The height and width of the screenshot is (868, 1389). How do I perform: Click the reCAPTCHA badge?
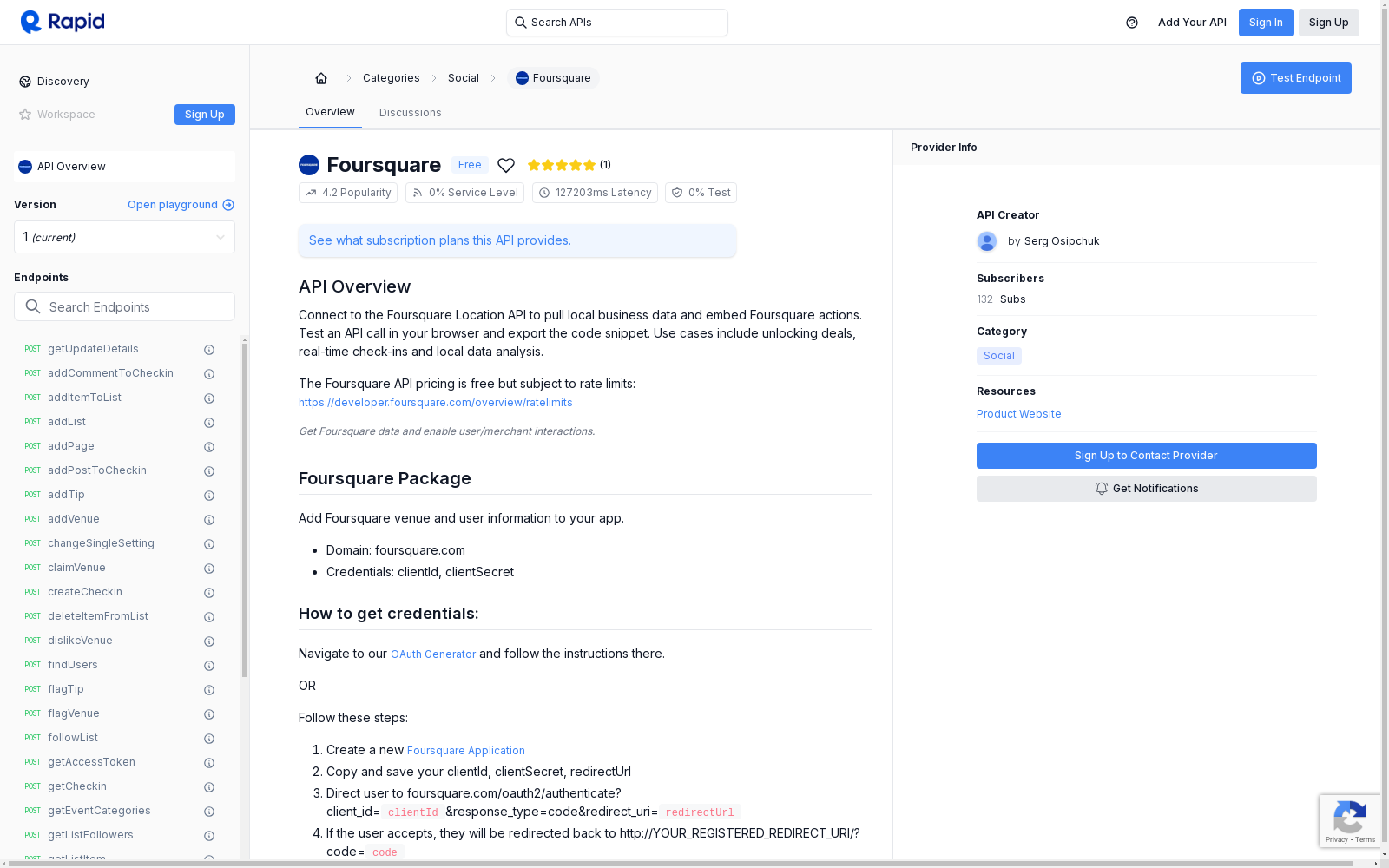pos(1350,821)
